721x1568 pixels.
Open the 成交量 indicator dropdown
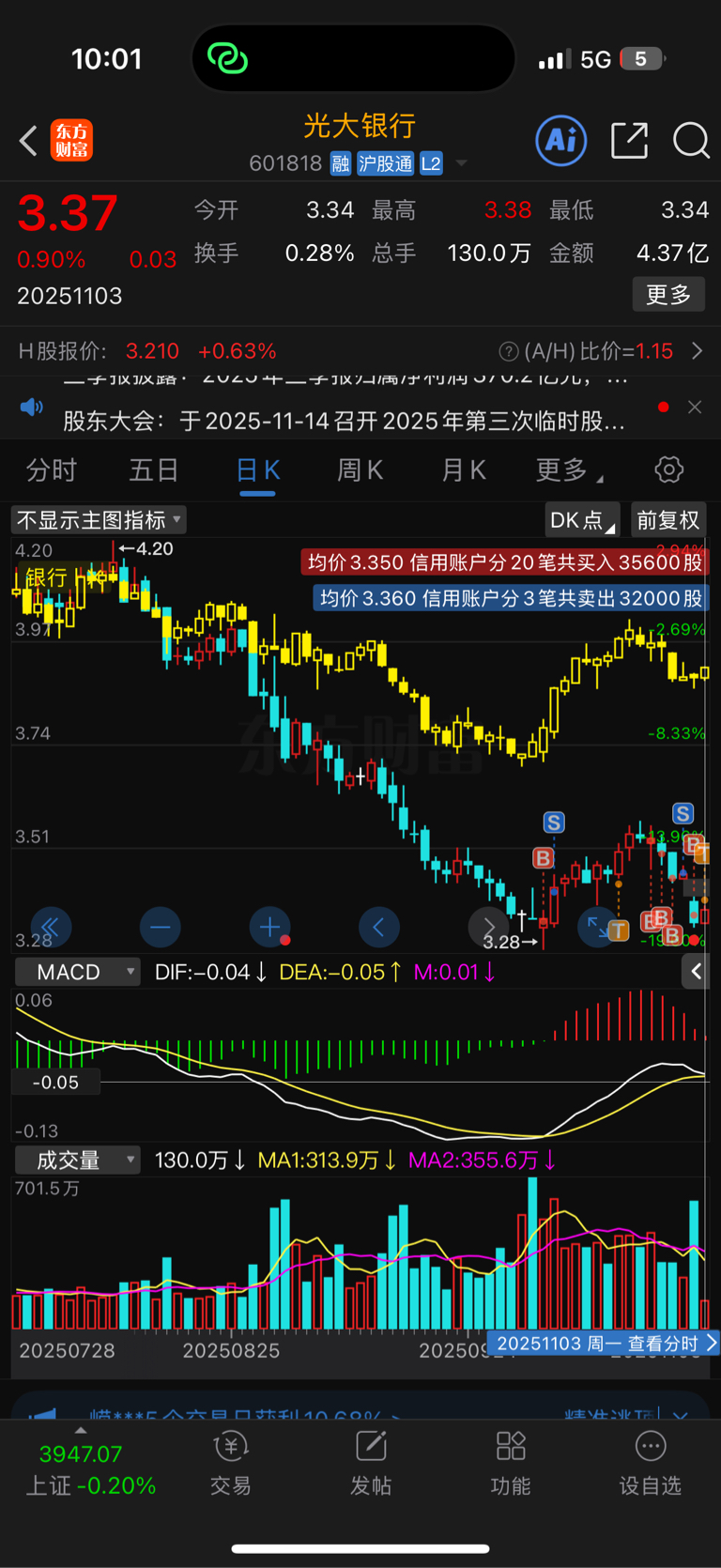pos(78,1160)
